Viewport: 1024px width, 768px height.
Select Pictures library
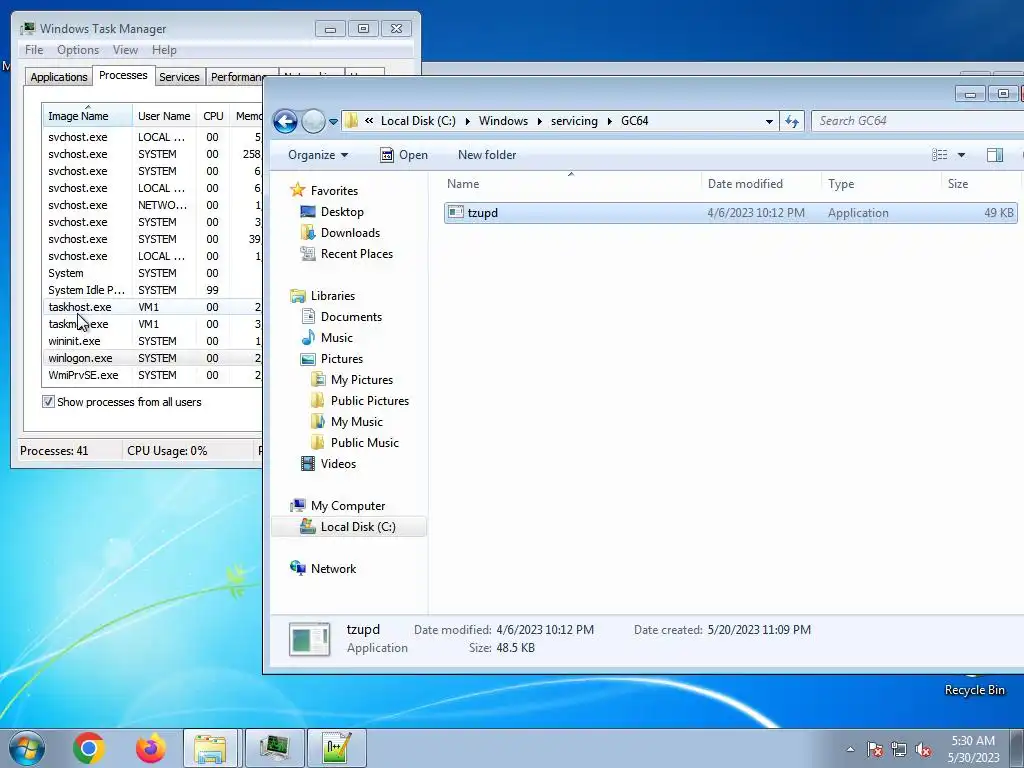pyautogui.click(x=342, y=359)
